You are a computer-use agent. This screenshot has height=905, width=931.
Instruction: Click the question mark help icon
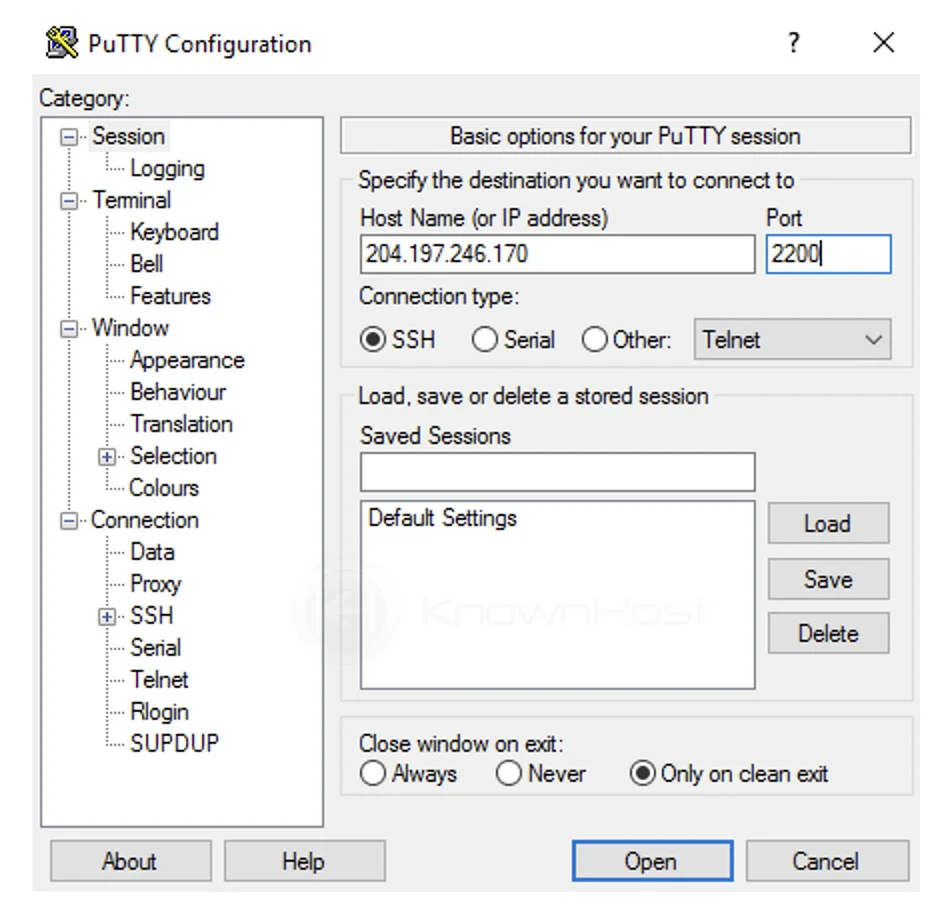[793, 42]
